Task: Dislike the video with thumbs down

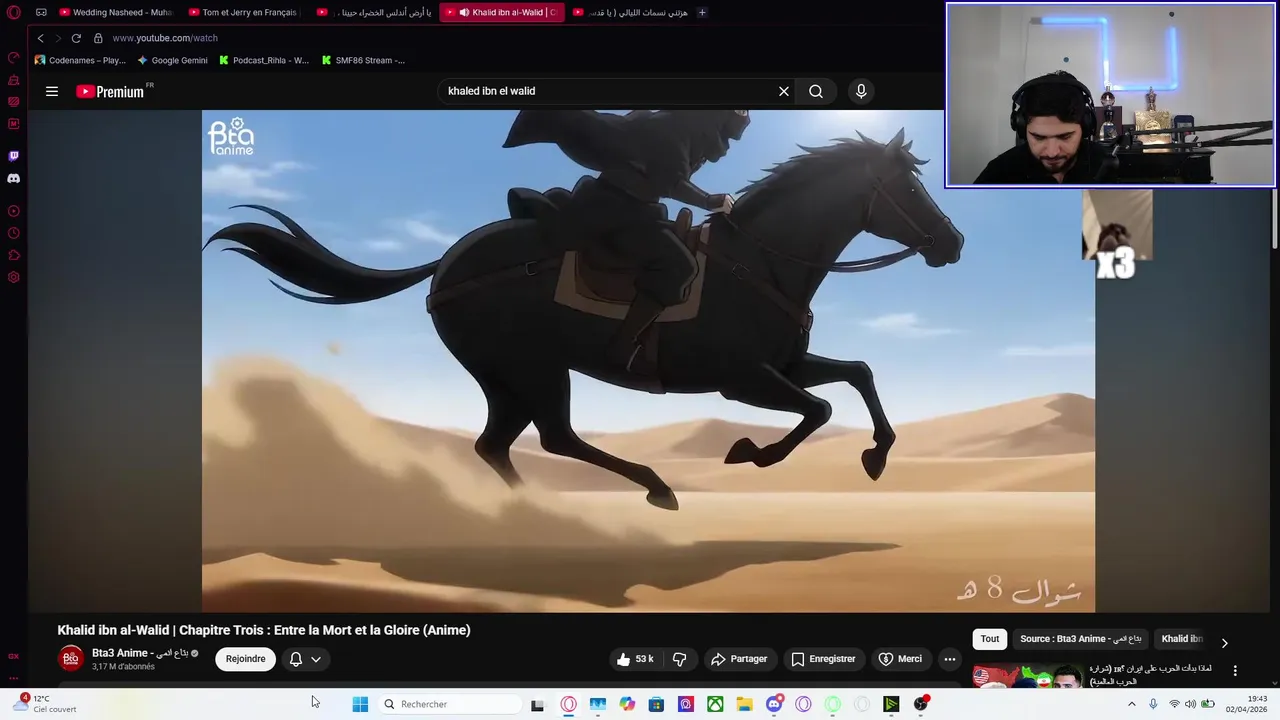Action: pyautogui.click(x=680, y=659)
